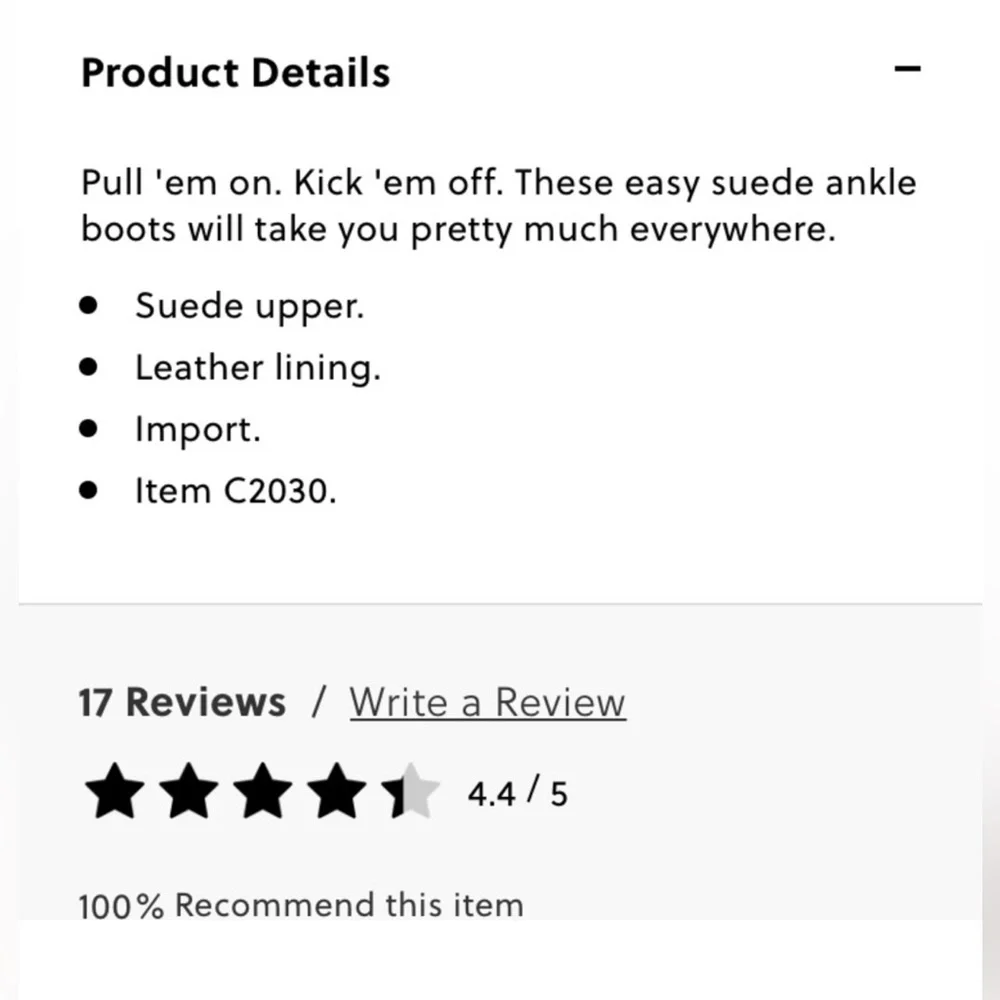
Task: Click the Leather lining bullet item
Action: (x=258, y=368)
